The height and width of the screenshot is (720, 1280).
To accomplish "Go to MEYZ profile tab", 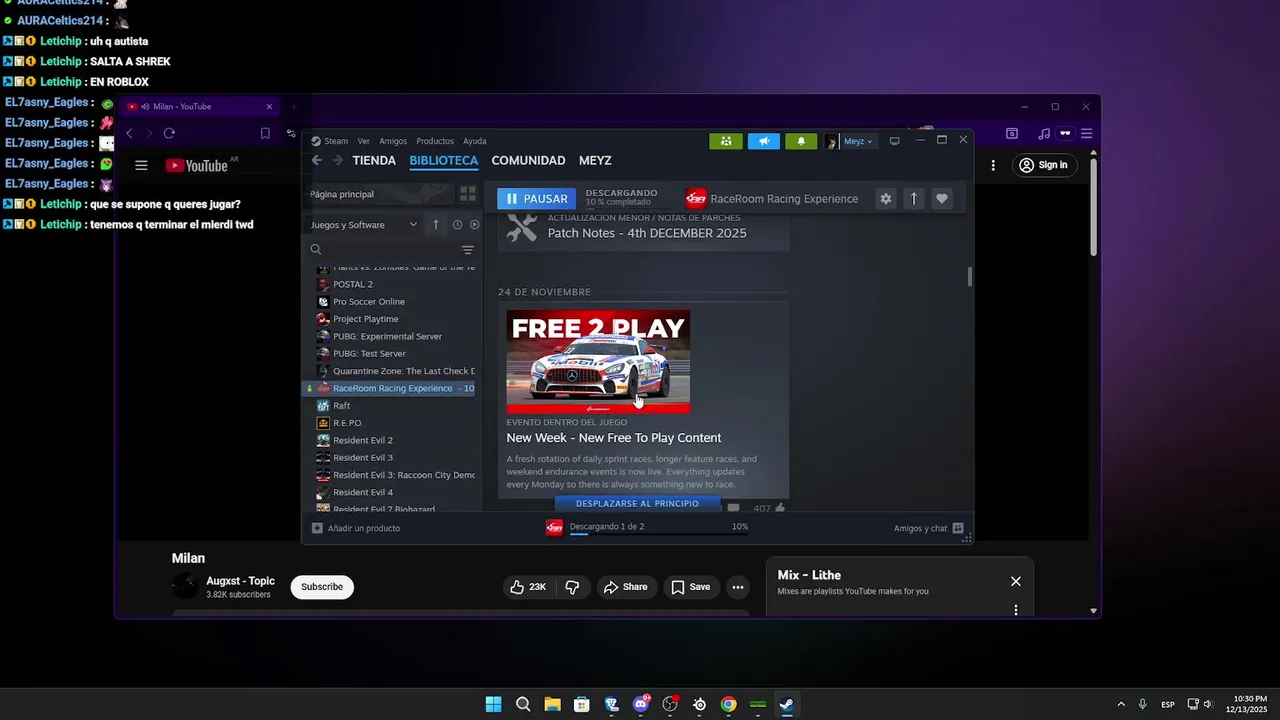I will click(x=595, y=160).
